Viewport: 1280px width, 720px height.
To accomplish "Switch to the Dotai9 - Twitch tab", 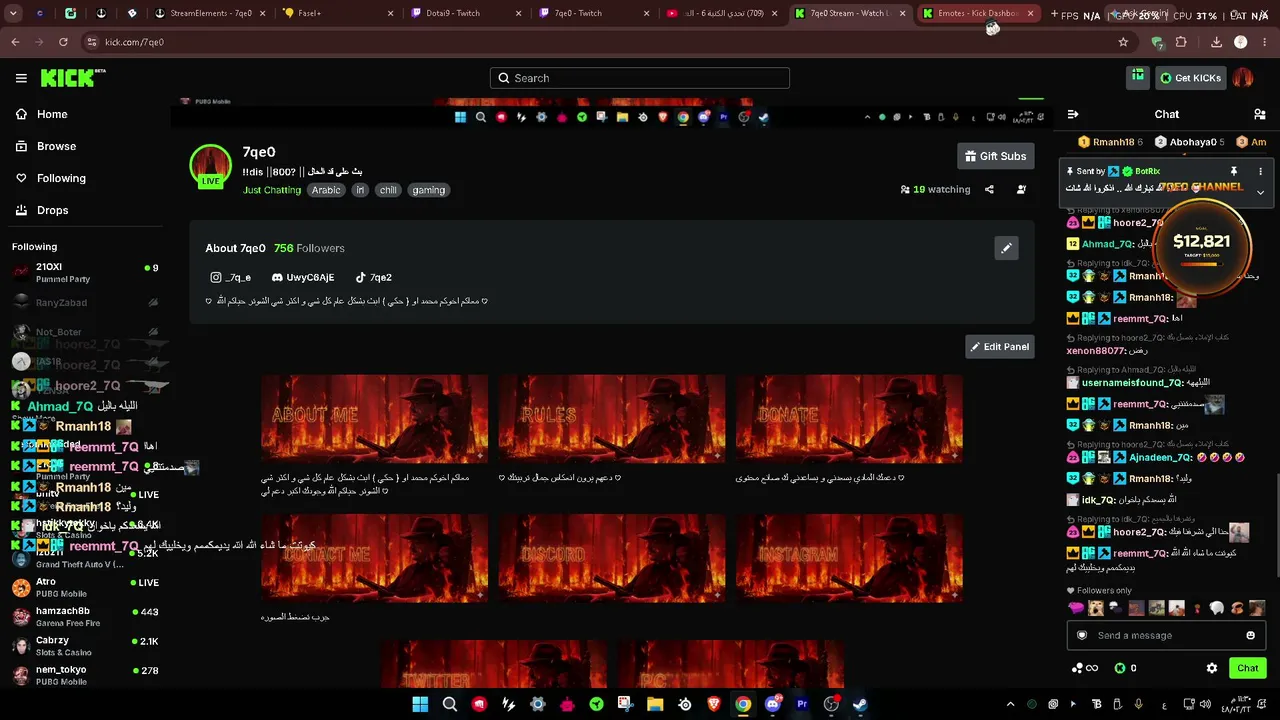I will coord(464,14).
